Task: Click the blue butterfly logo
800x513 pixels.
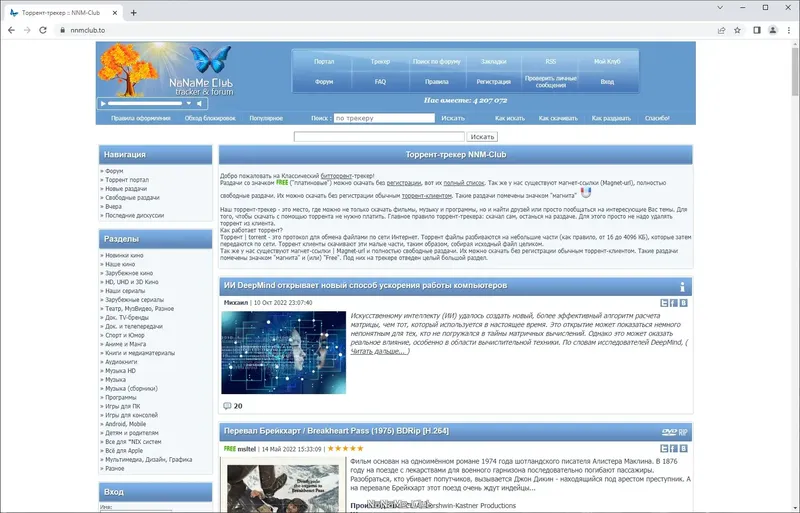Action: [210, 59]
